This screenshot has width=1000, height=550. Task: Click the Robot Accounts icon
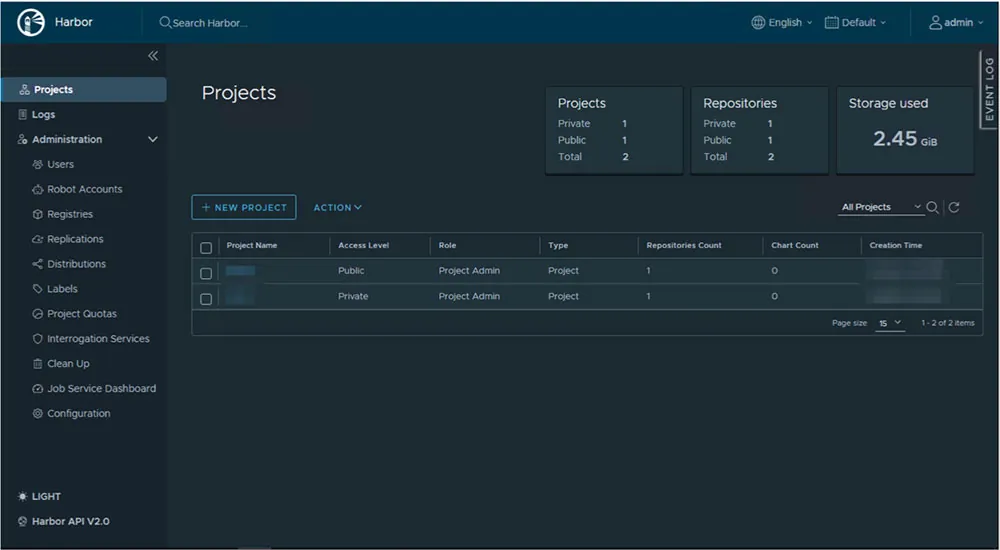pos(38,190)
